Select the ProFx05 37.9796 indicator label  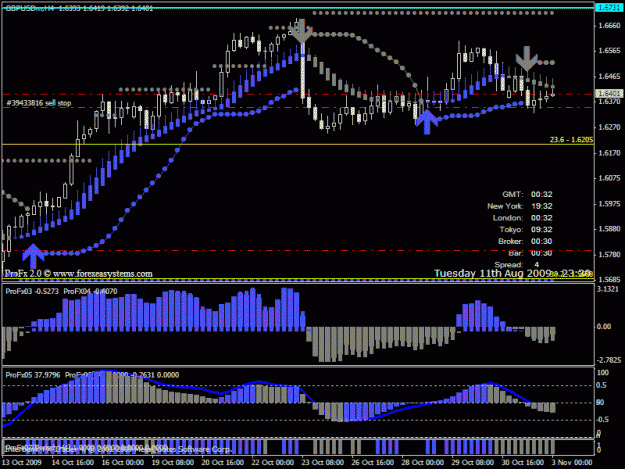pos(33,375)
